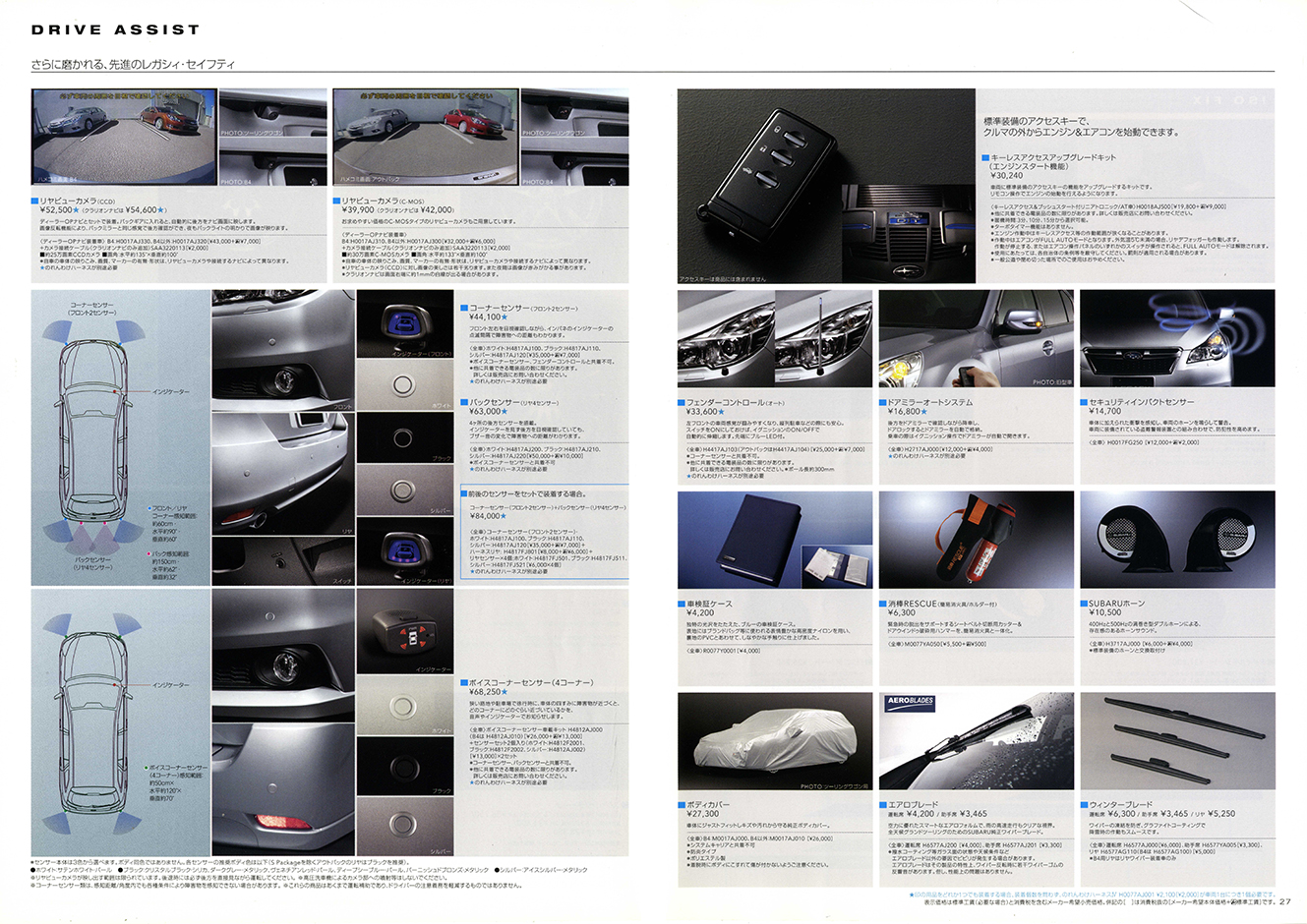Image resolution: width=1307 pixels, height=924 pixels.
Task: Click the back sensor price ¥63,000
Action: point(487,412)
